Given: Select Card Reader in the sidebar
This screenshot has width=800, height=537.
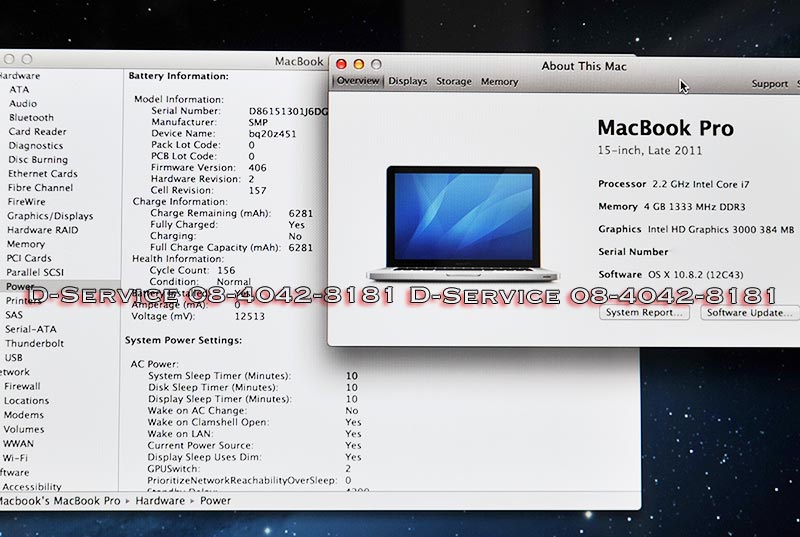Looking at the screenshot, I should [x=37, y=132].
